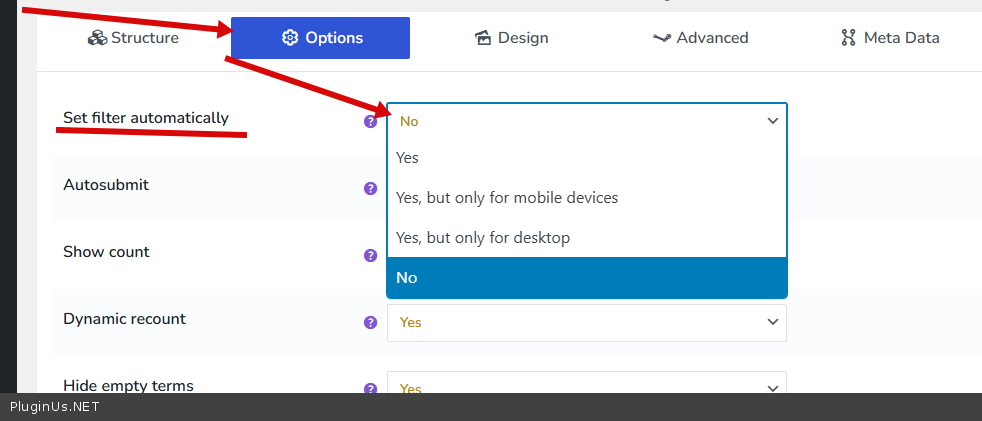
Task: Expand the Hide empty terms dropdown
Action: (x=586, y=388)
